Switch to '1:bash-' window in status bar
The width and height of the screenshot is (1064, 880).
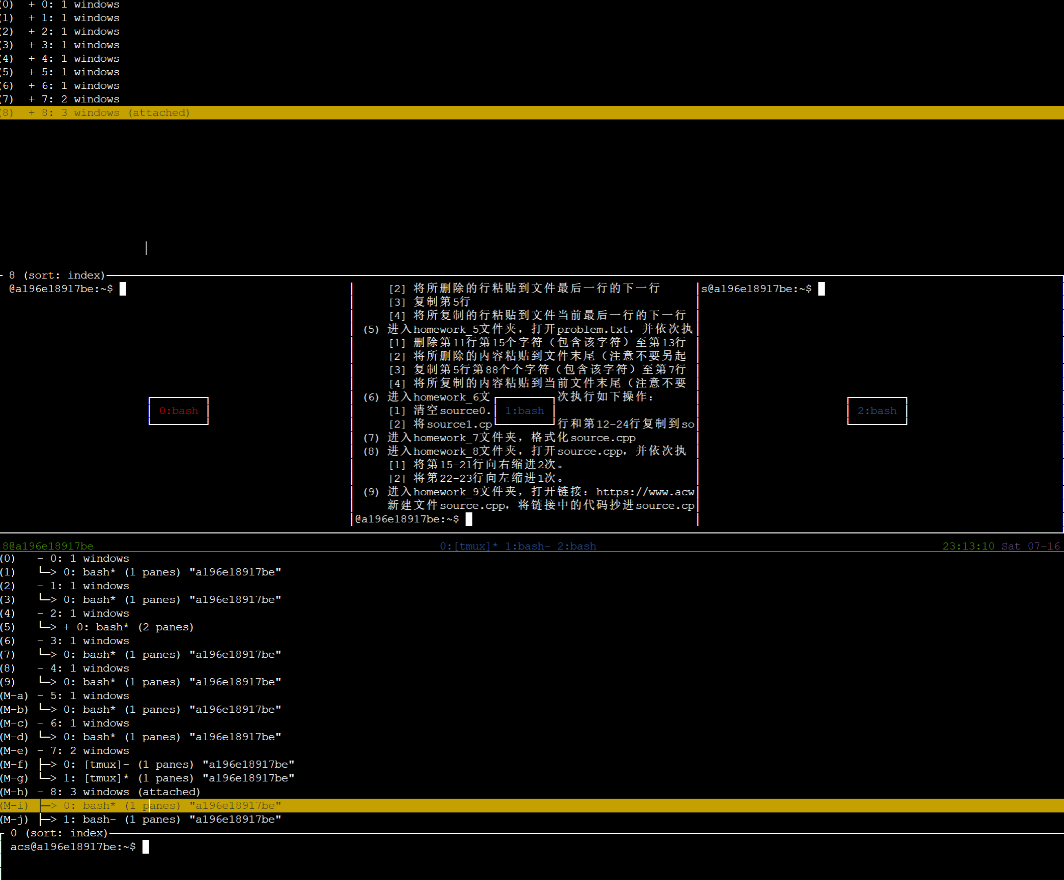point(527,546)
